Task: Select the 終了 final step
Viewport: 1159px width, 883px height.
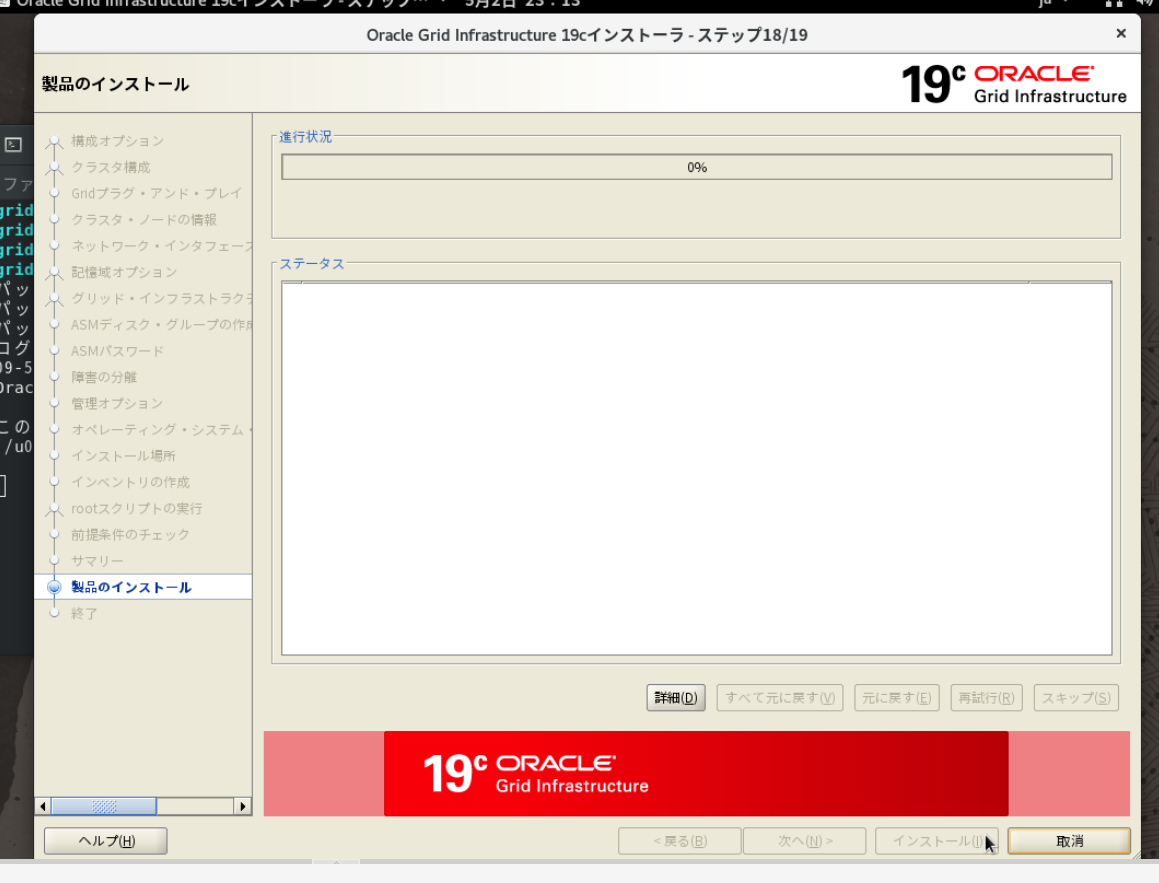Action: [84, 613]
